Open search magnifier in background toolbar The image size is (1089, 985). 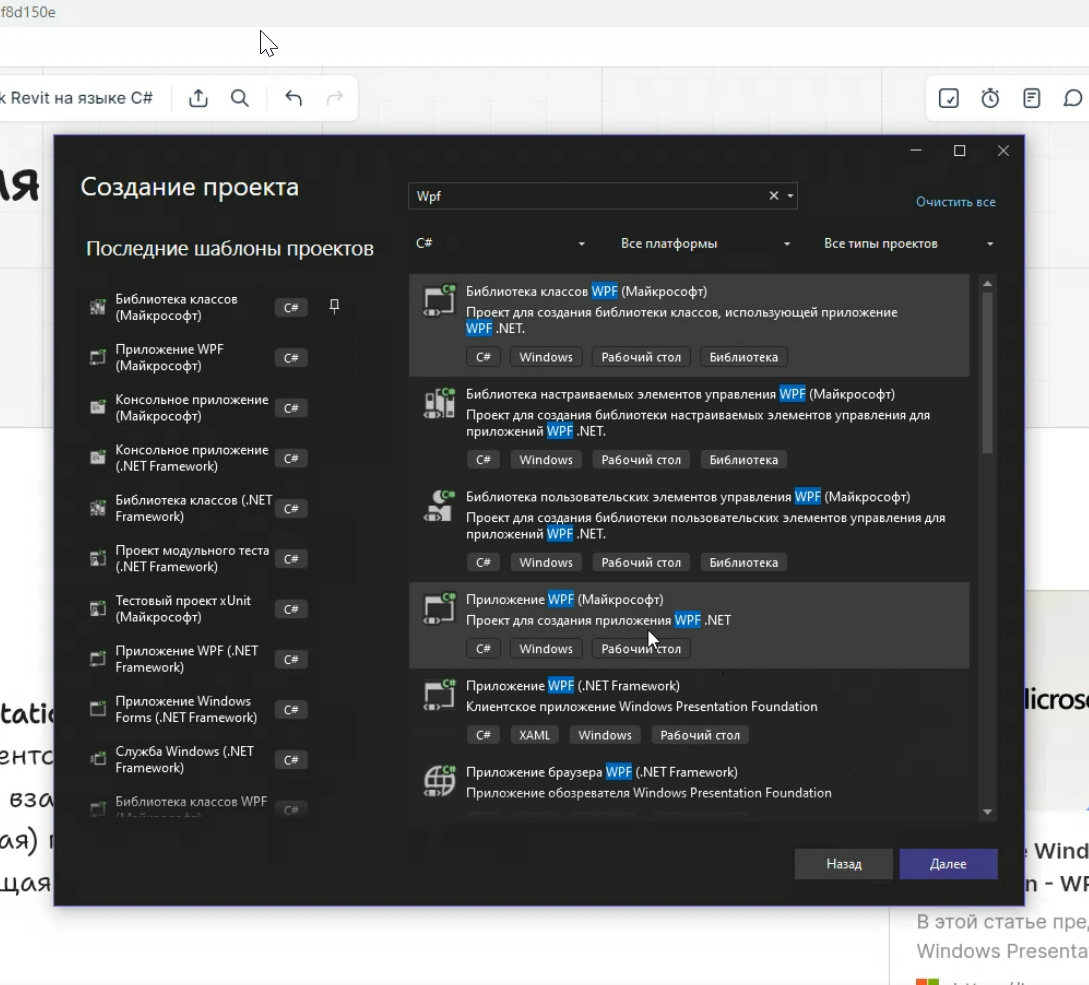pos(240,98)
